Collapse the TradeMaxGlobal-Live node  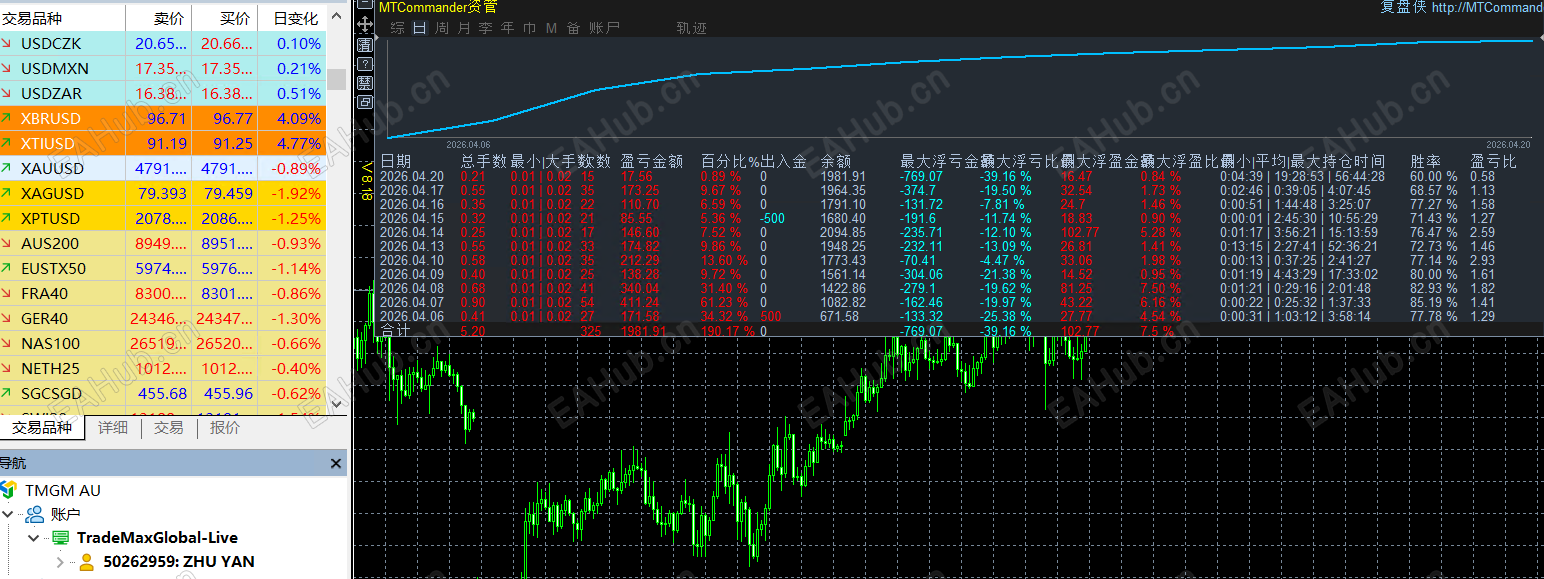click(x=35, y=538)
